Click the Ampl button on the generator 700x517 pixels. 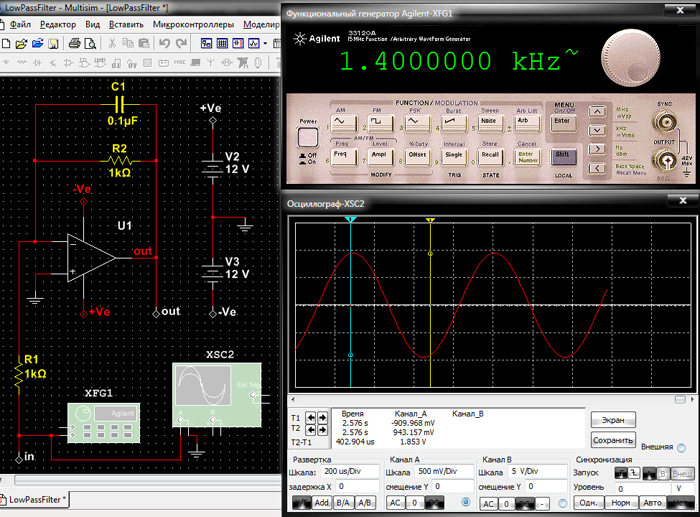(380, 156)
